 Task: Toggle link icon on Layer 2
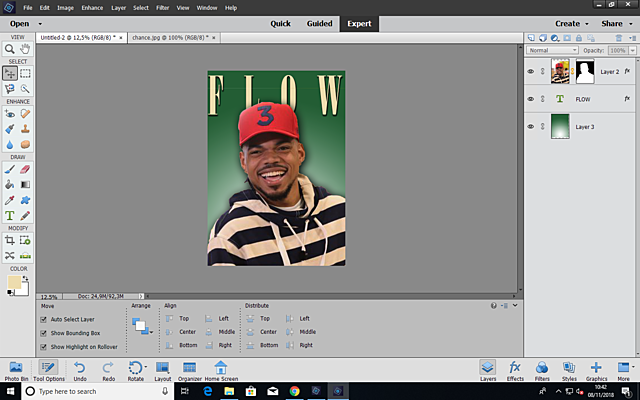coord(542,71)
